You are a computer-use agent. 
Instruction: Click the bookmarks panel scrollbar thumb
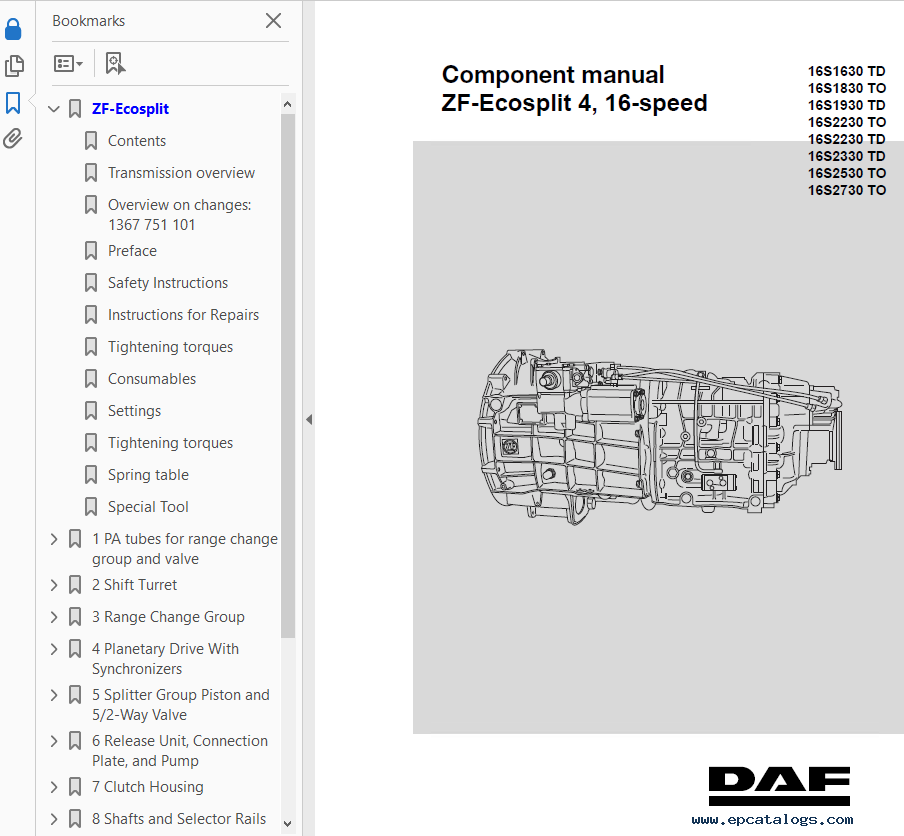pos(288,375)
